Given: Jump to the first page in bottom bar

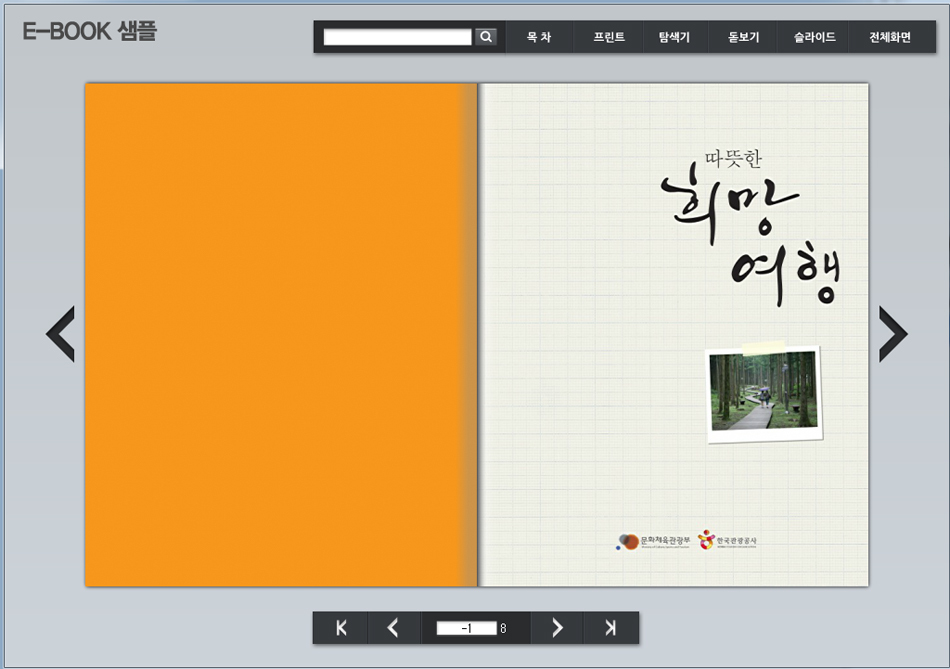Looking at the screenshot, I should point(341,628).
